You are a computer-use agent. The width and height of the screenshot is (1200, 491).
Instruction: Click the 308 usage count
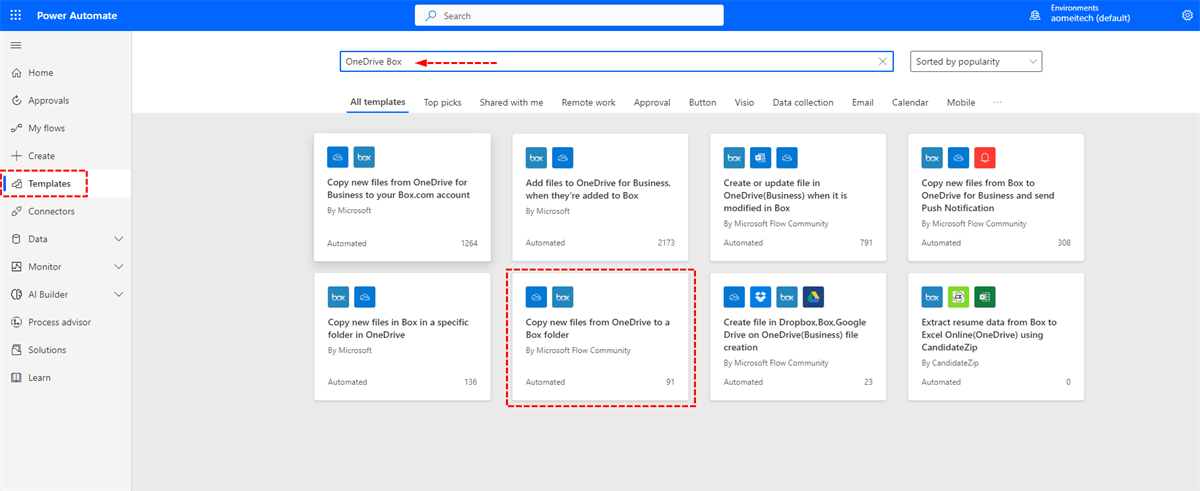click(x=1064, y=243)
